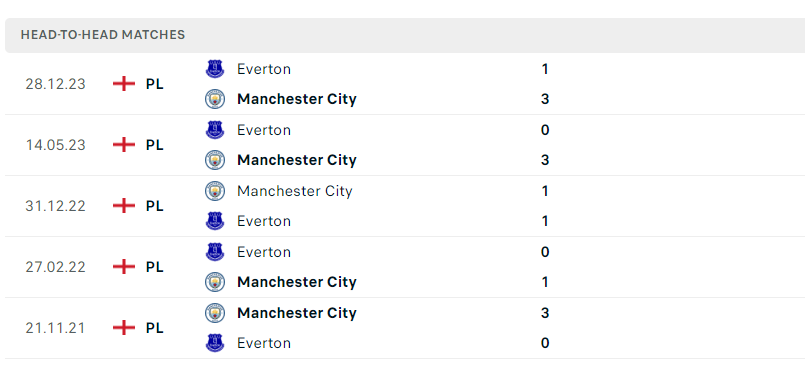Click England flag for 21.11.21 match

pos(124,328)
